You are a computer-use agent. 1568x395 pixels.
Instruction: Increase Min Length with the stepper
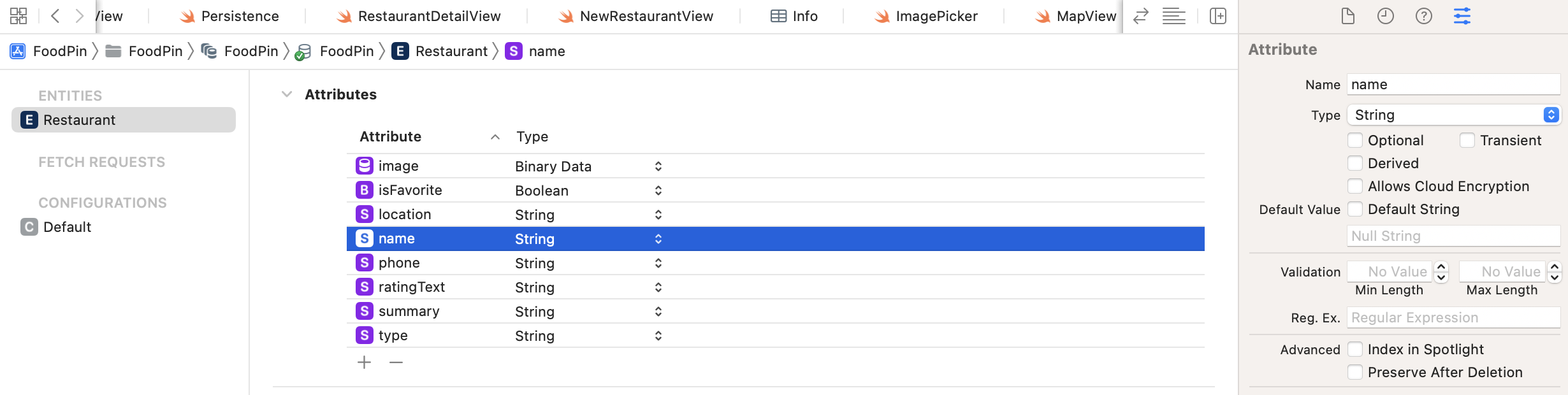coord(1441,268)
